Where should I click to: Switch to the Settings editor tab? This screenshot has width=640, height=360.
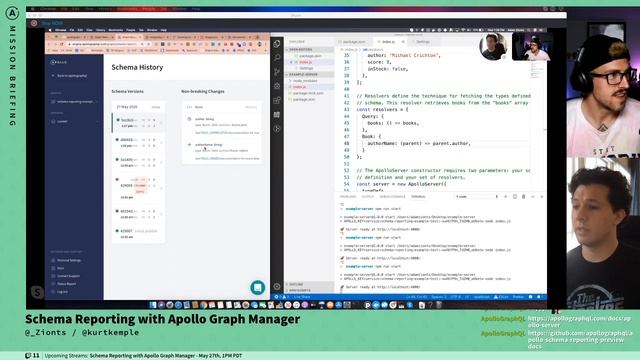[x=422, y=42]
